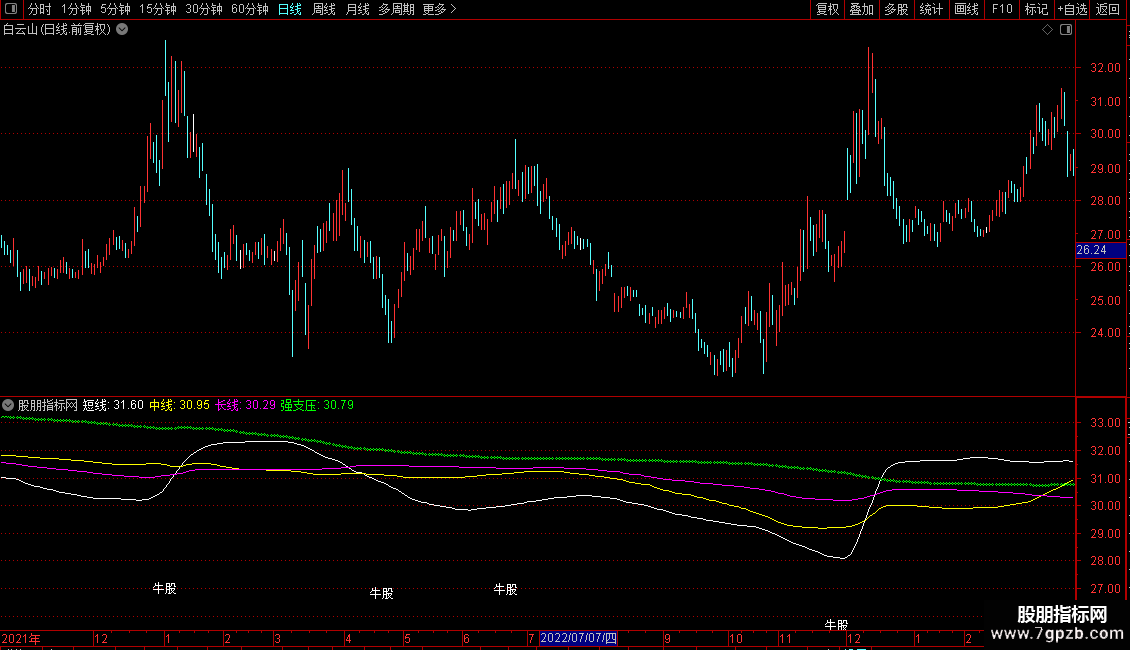Click the 标记 mark button

1036,9
